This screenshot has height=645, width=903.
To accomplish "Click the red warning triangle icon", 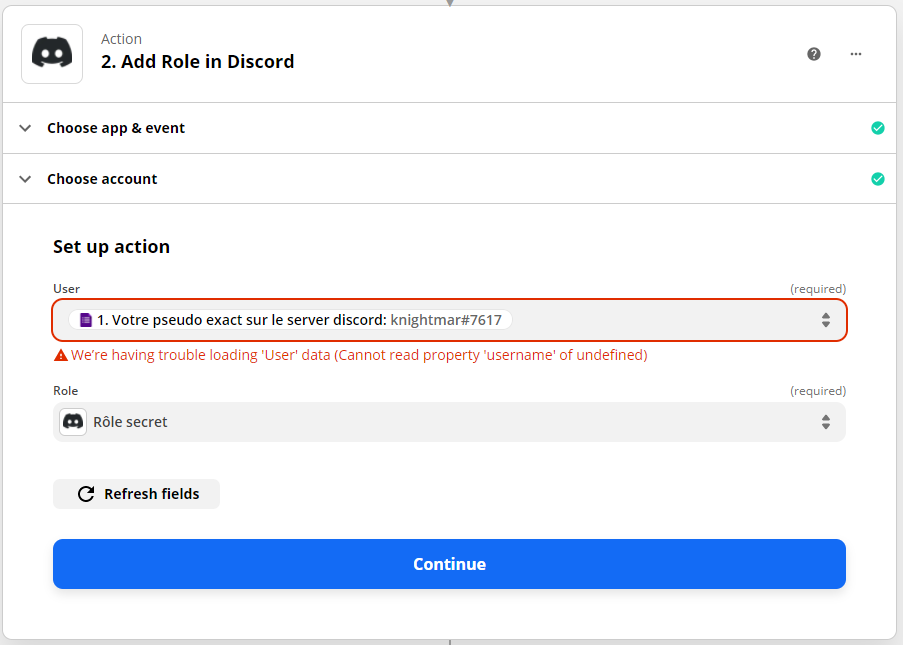I will [60, 355].
